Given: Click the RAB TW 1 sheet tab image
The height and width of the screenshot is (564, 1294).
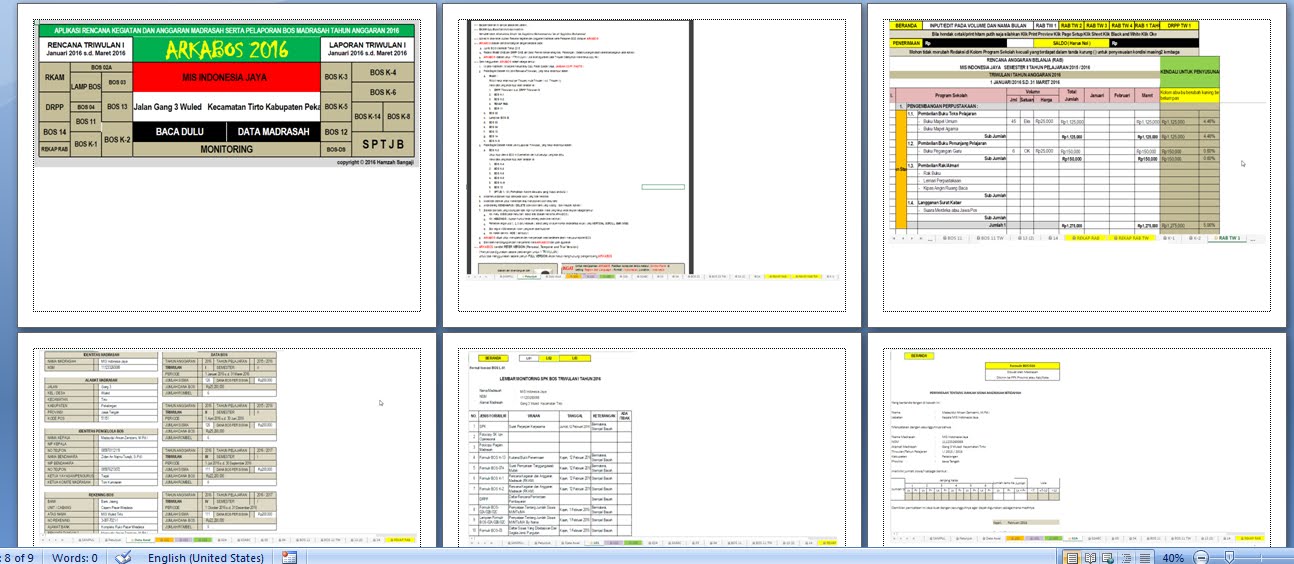Looking at the screenshot, I should (x=1225, y=239).
